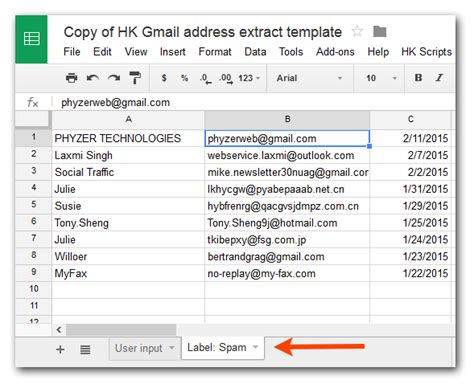Open the Arial font dropdown
The height and width of the screenshot is (388, 474).
[x=309, y=78]
